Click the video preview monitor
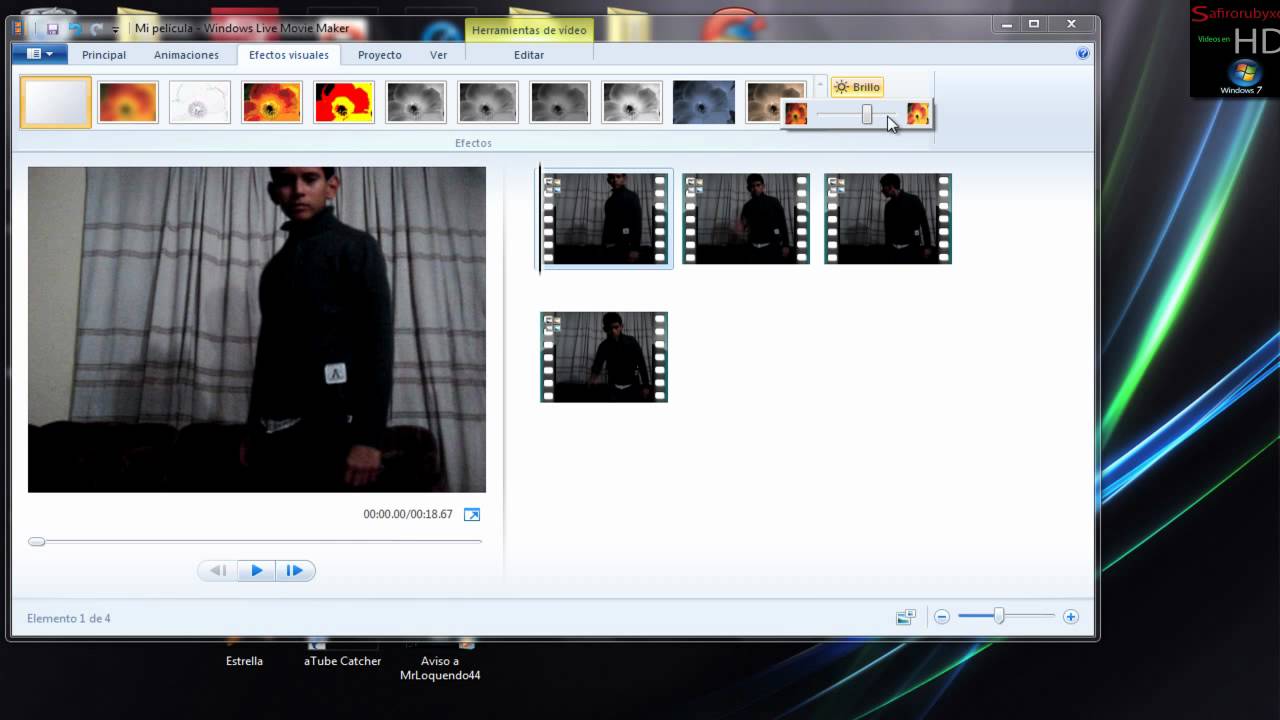1280x720 pixels. pyautogui.click(x=257, y=329)
